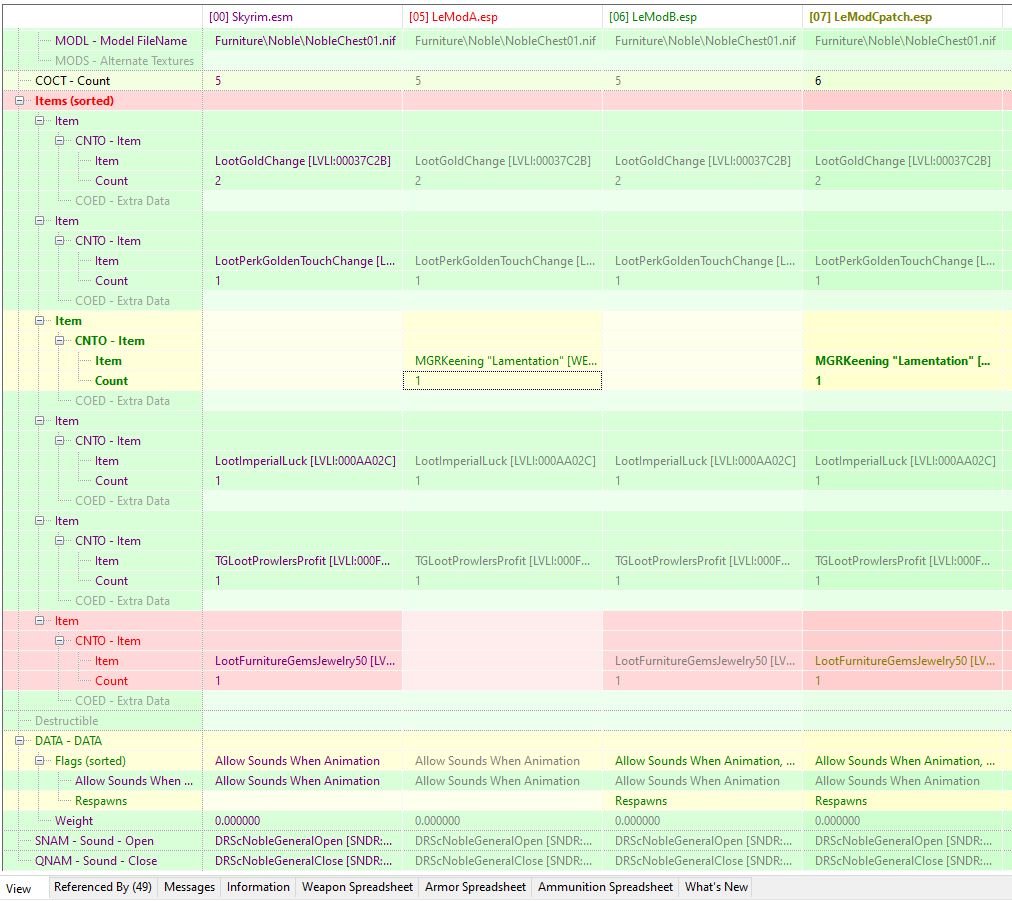
Task: Select LootFurnitureGemsJewelry50 cell in LeModB.esp column
Action: coord(702,661)
